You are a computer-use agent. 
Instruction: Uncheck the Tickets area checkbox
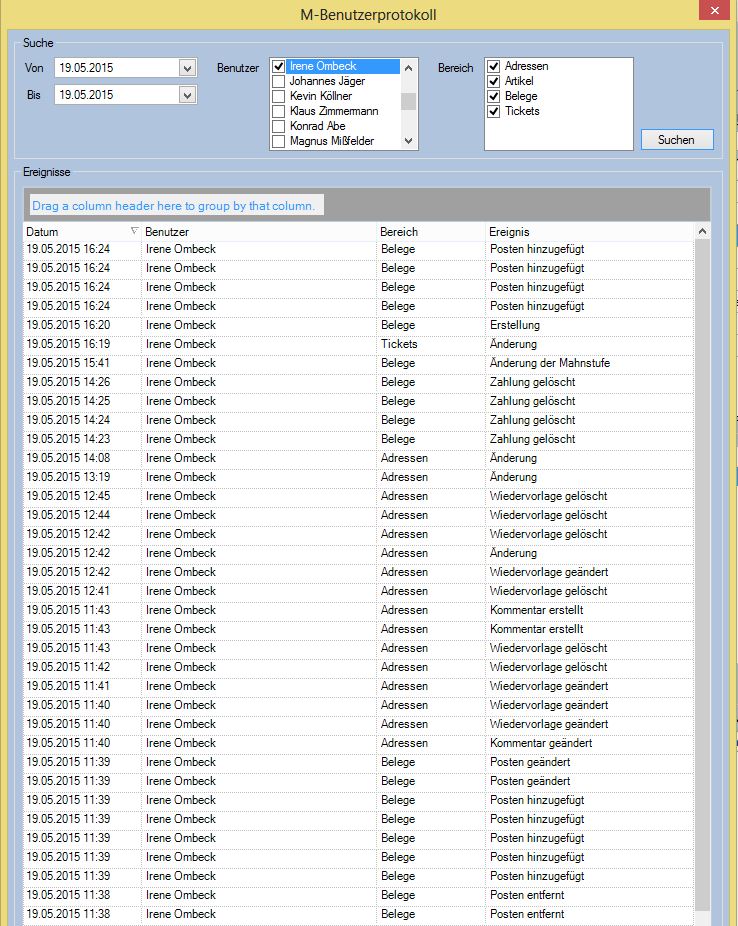tap(493, 112)
